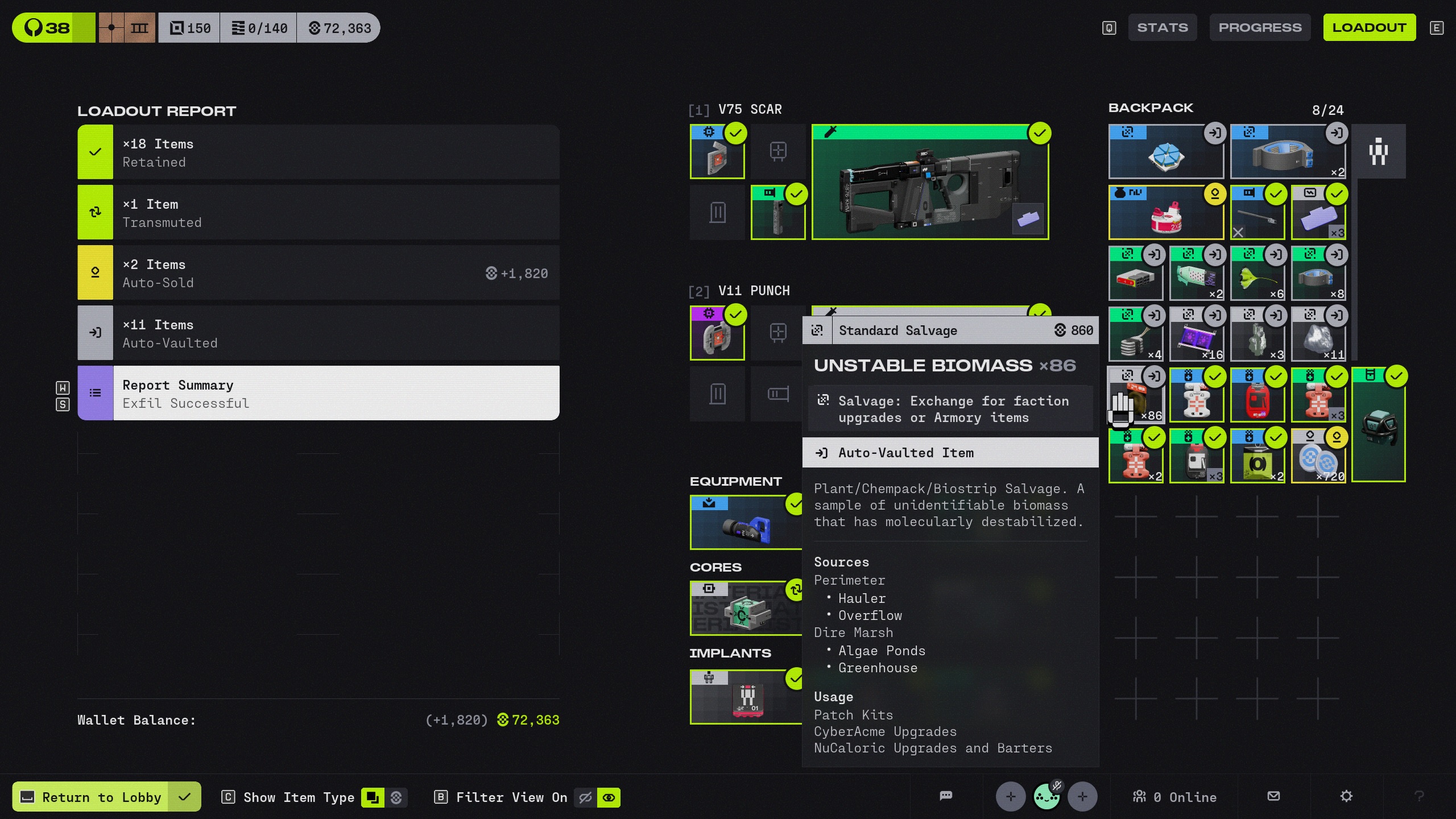Select the V75 SCAR weapon thumbnail

929,183
